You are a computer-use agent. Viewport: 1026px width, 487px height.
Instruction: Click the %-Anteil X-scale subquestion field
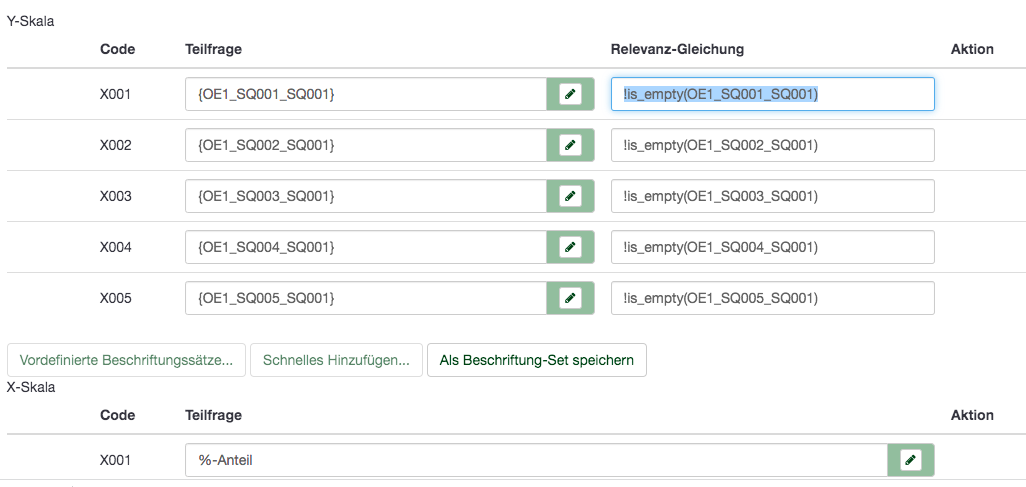point(535,460)
